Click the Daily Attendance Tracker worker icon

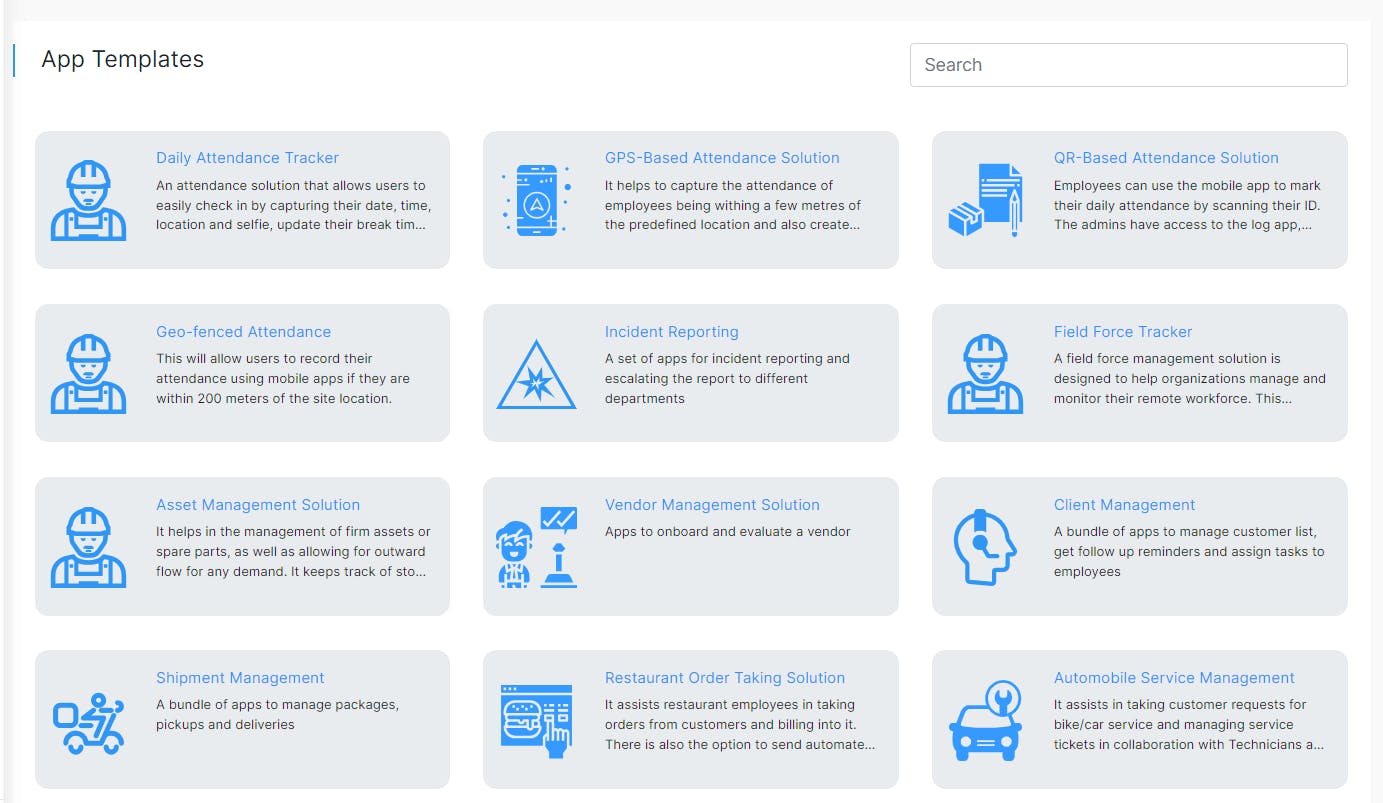88,201
